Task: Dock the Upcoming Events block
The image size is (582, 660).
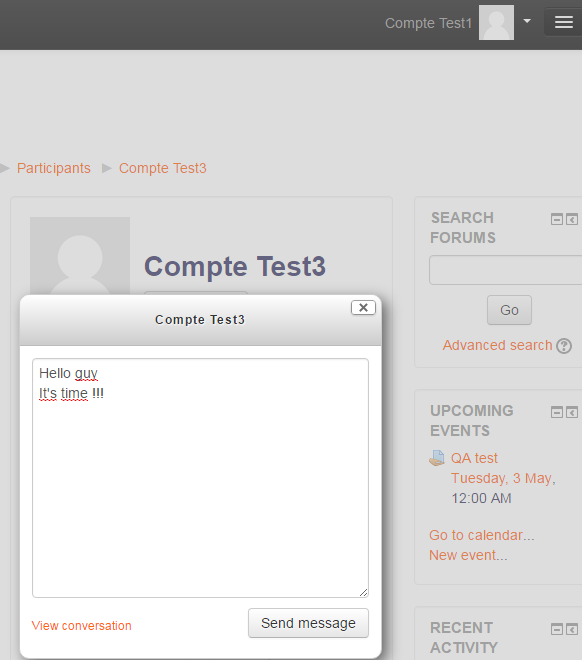Action: (x=571, y=412)
